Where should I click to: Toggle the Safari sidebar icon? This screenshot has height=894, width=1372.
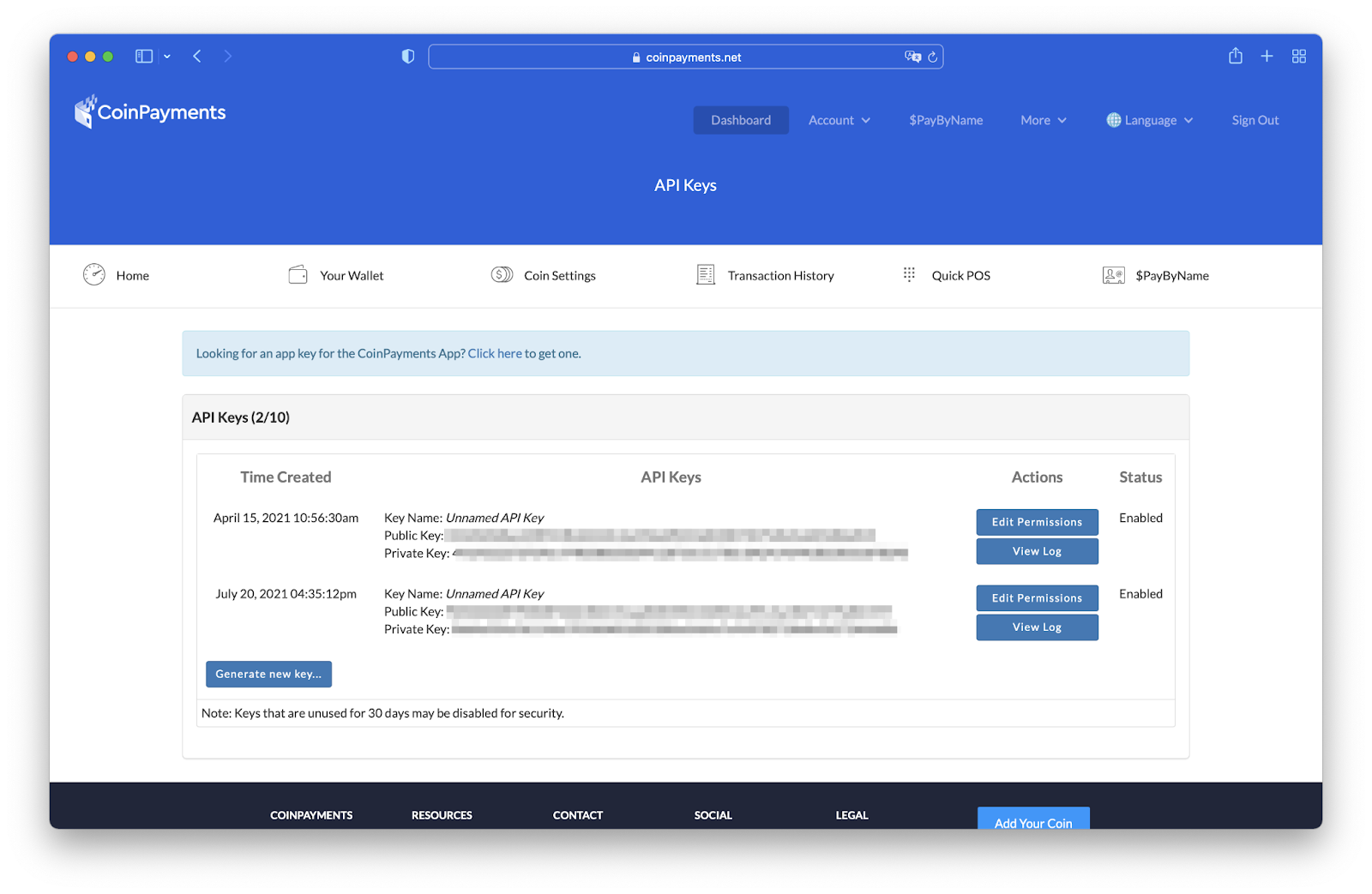click(144, 57)
